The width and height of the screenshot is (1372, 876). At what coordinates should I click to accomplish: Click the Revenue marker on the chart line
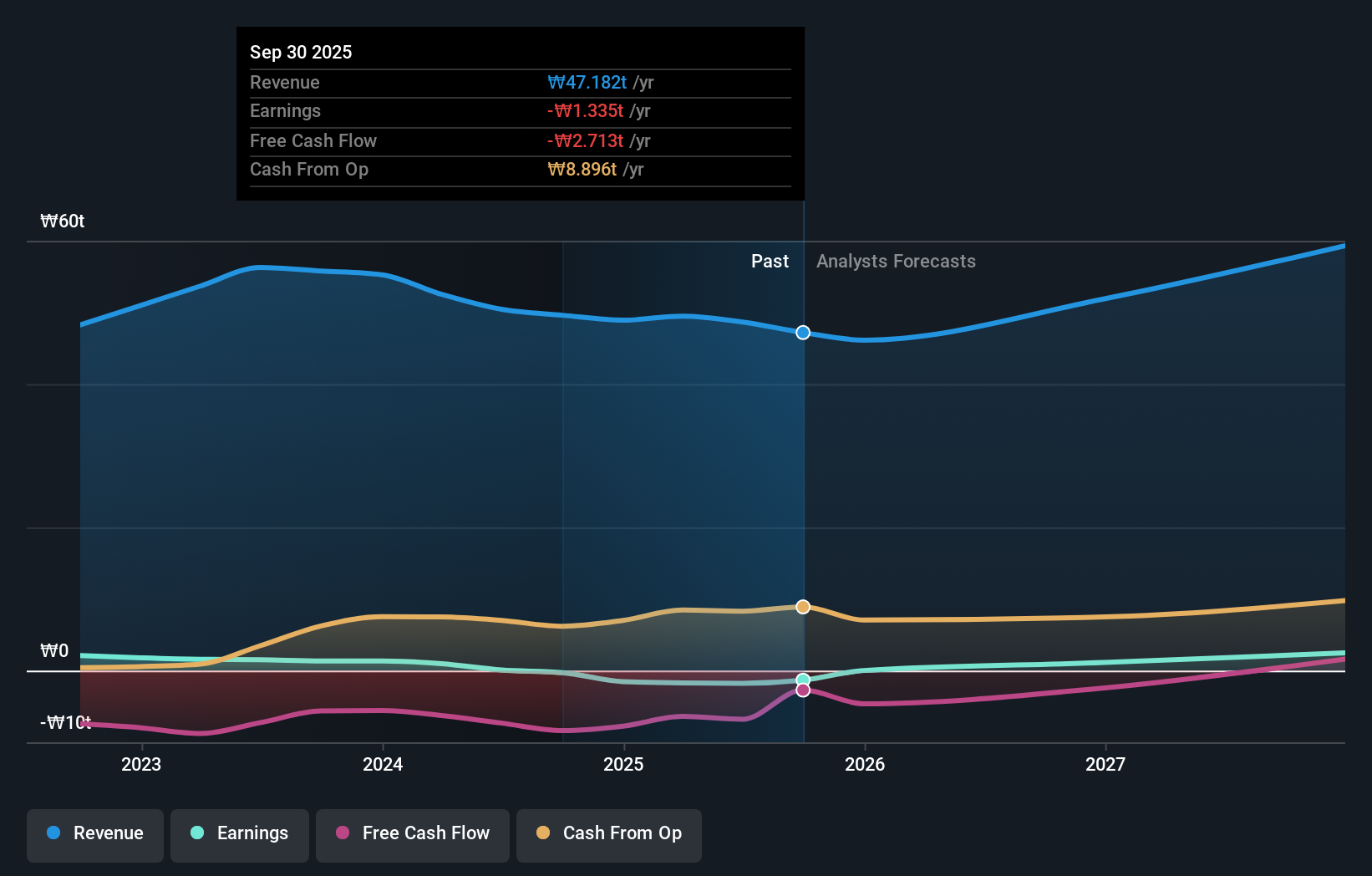(802, 333)
